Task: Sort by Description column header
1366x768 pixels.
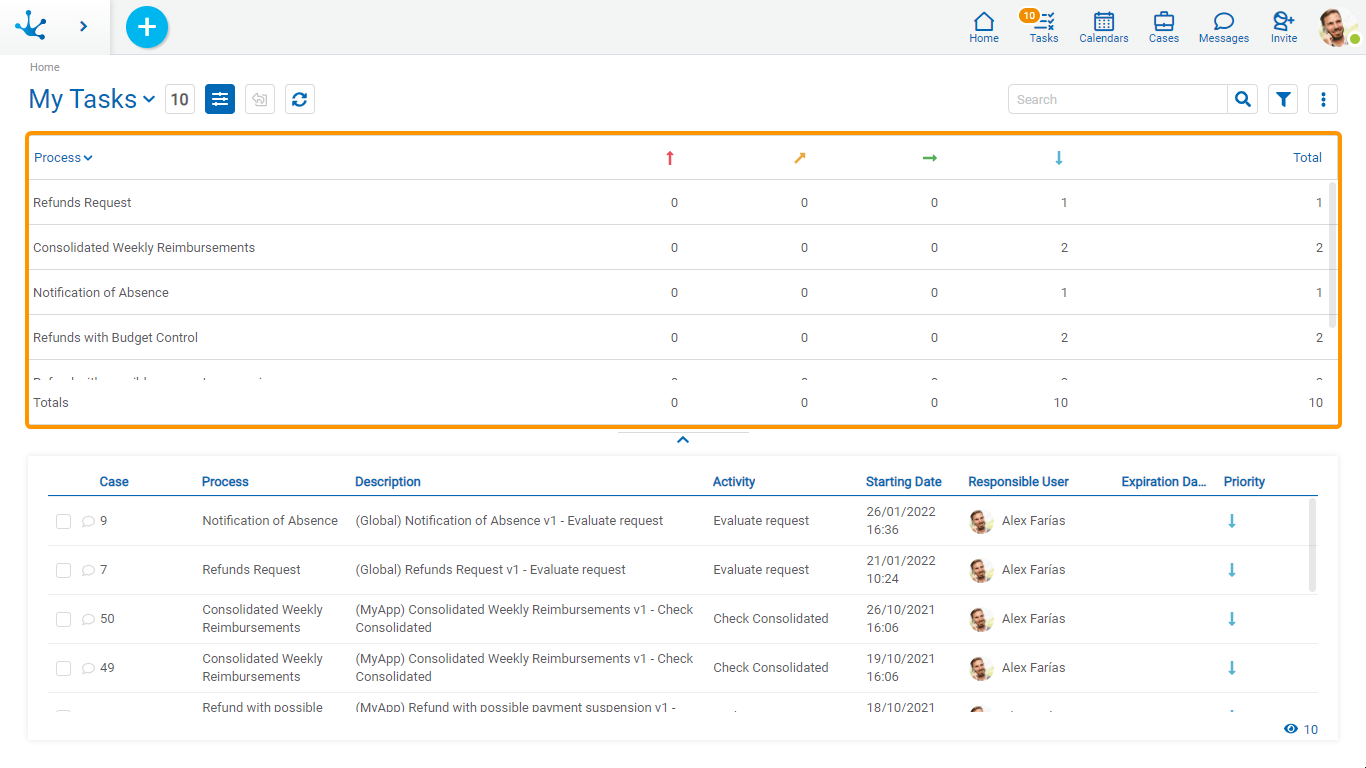Action: 388,481
